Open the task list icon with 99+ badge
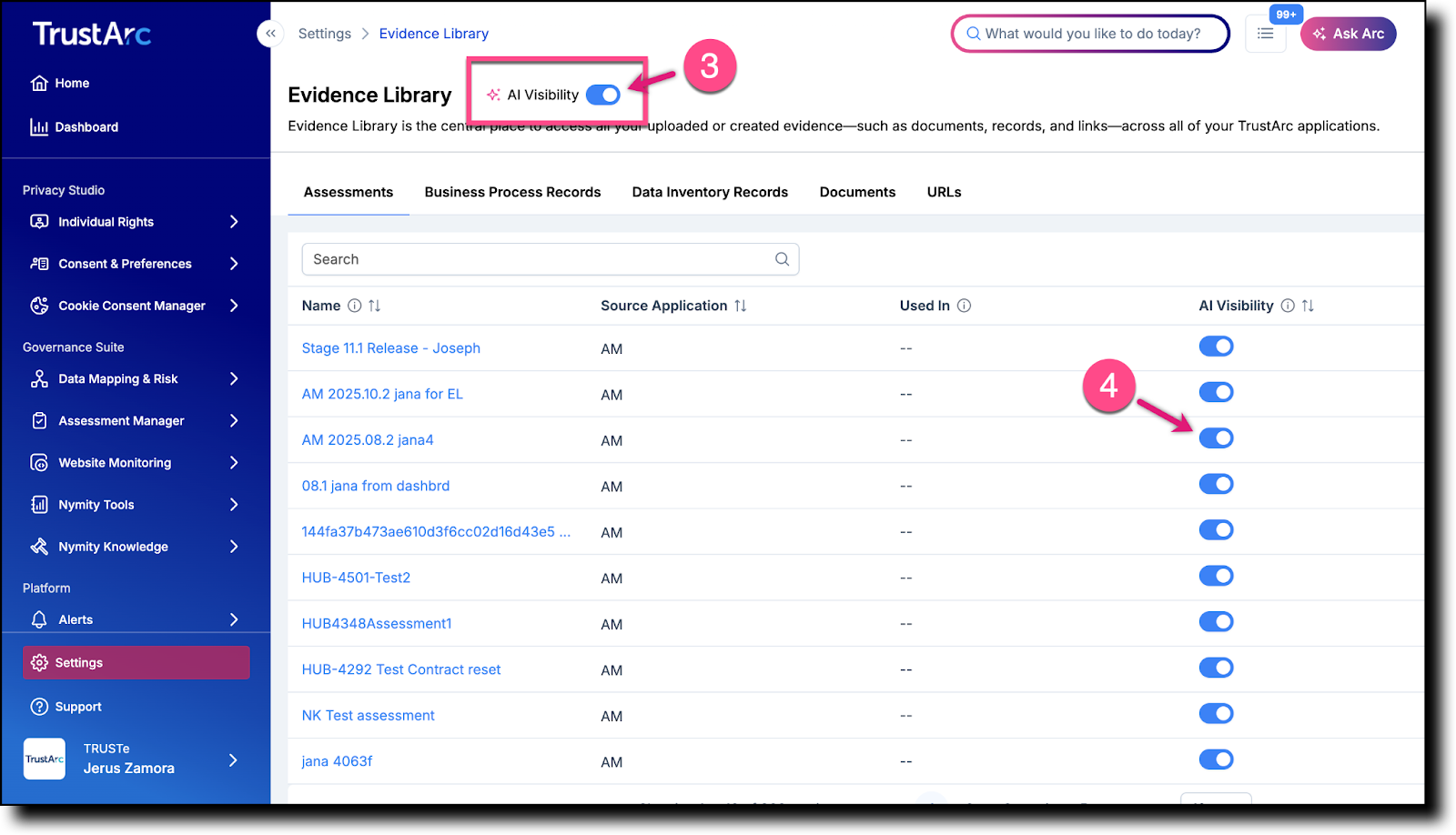The image size is (1456, 835). [x=1265, y=34]
